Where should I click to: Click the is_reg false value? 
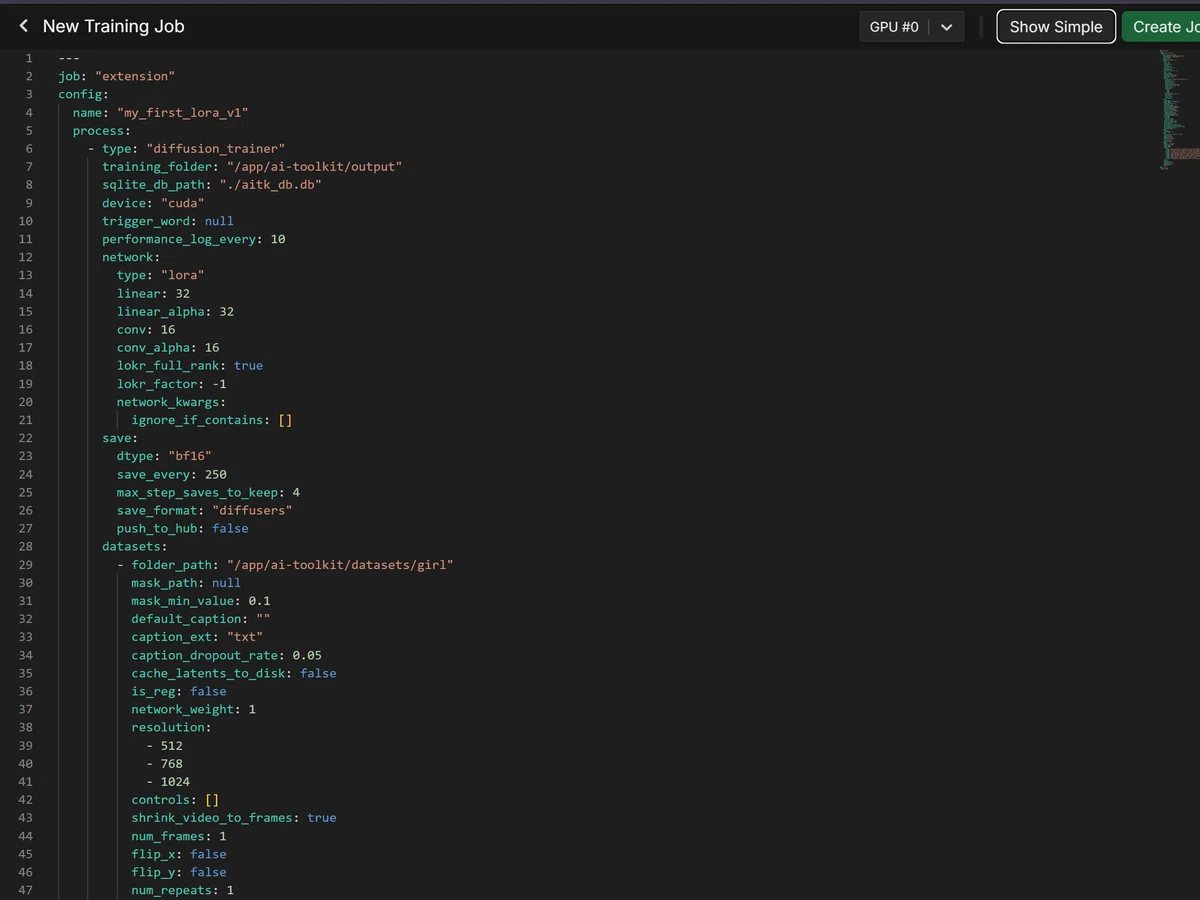pos(208,691)
